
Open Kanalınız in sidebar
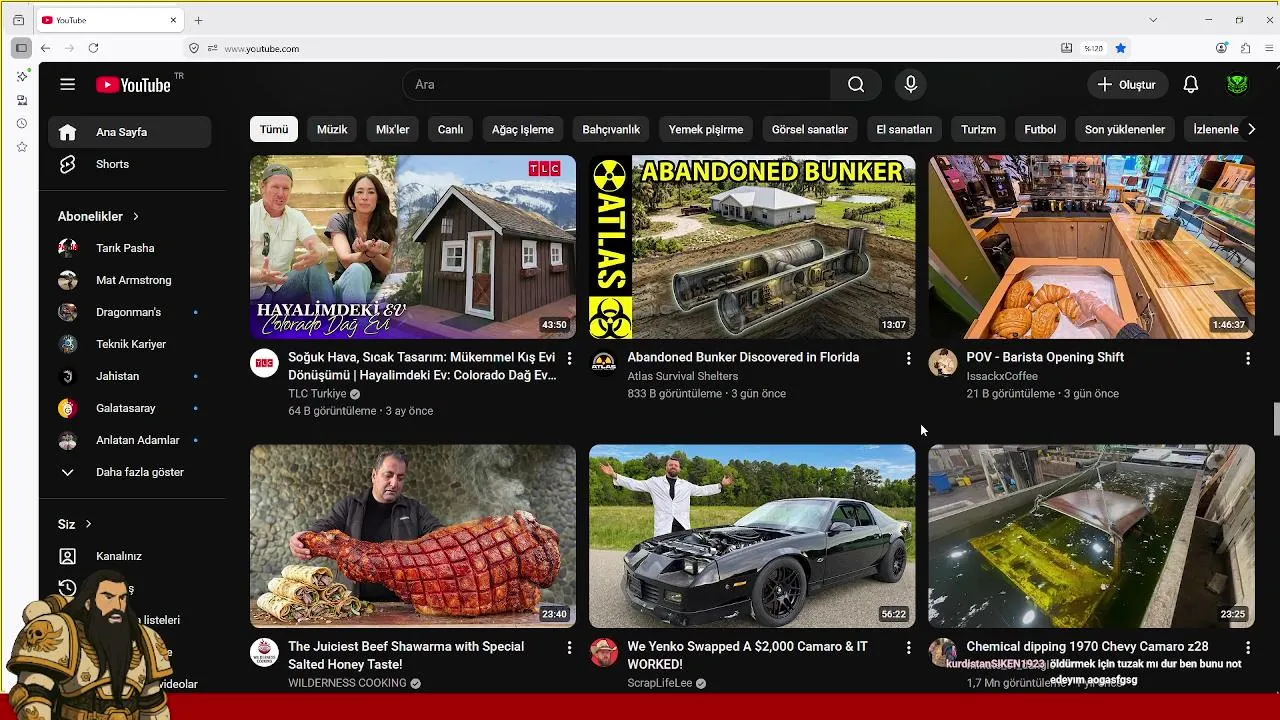(130, 556)
